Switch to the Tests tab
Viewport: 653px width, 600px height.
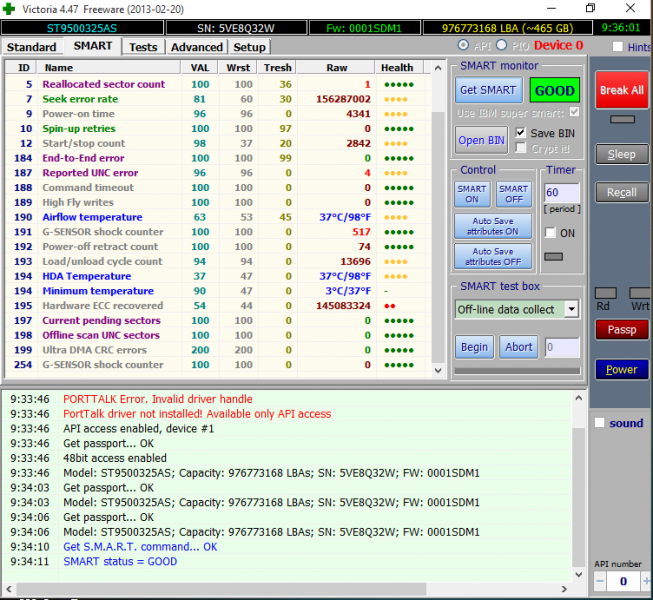click(143, 47)
